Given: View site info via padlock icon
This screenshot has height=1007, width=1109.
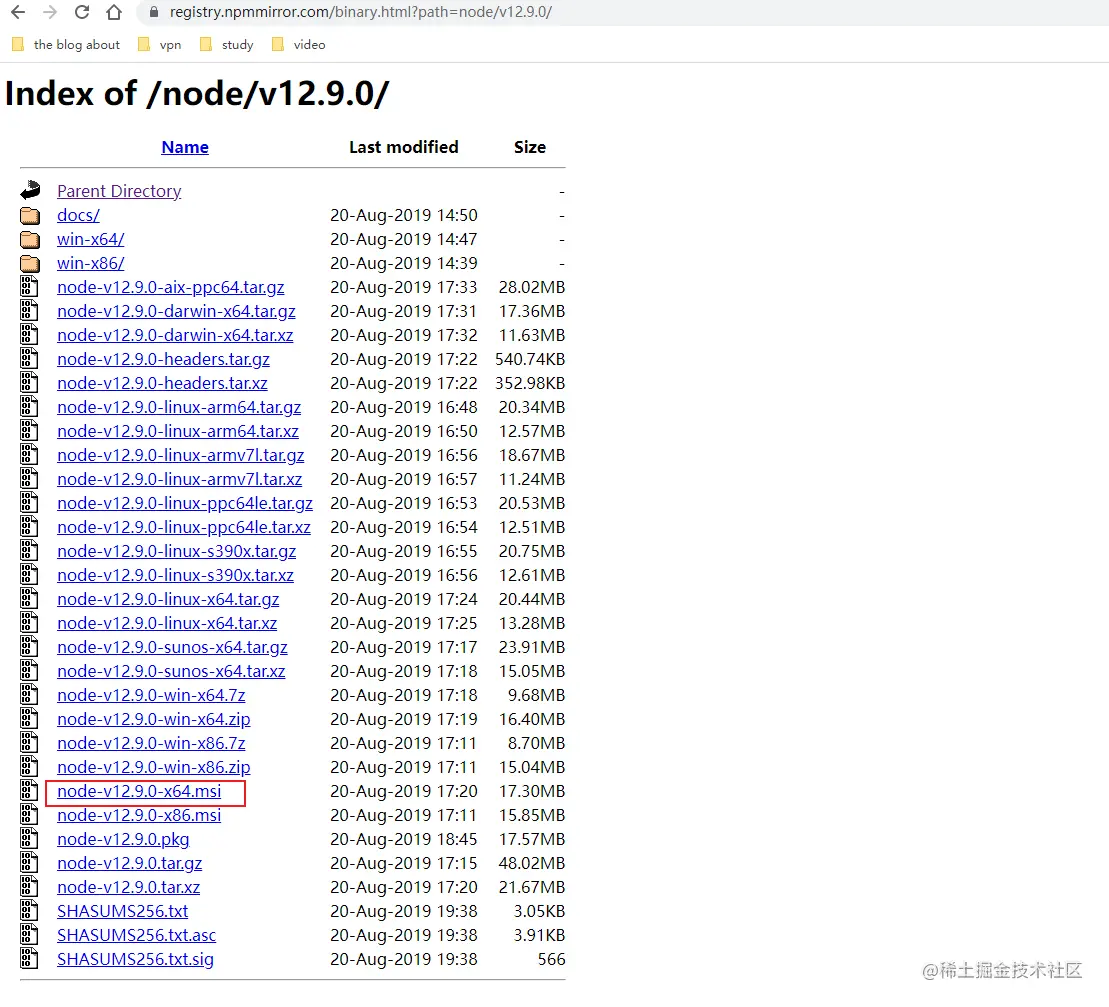Looking at the screenshot, I should point(153,12).
